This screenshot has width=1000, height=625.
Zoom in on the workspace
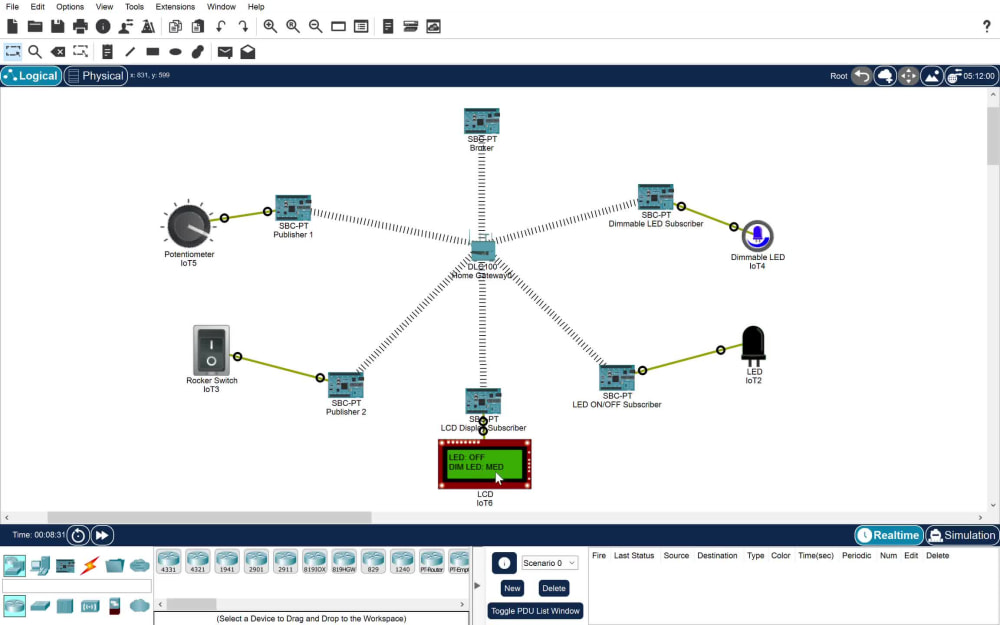coord(270,26)
